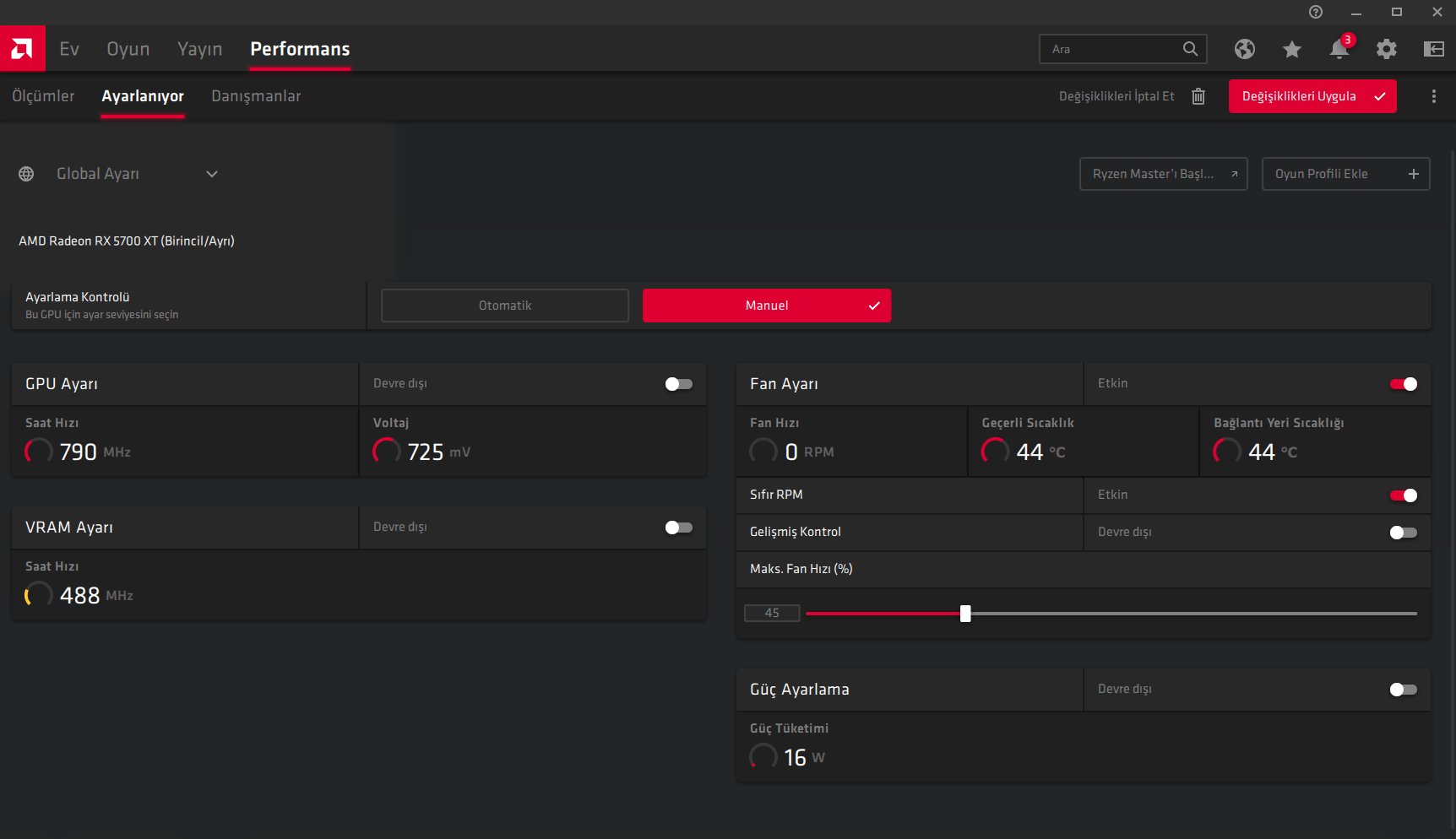Screen dimensions: 1456x839
Task: Click the Geçerli Sıcaklık gauge
Action: pos(995,452)
